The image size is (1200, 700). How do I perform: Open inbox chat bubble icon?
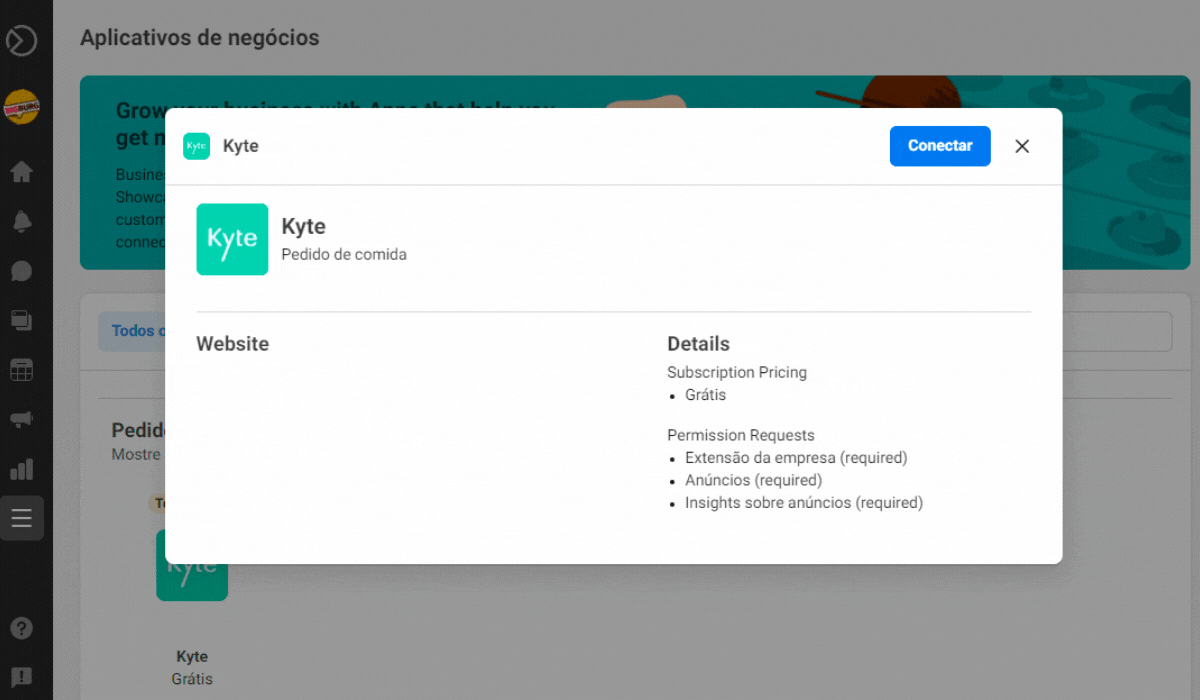(21, 271)
